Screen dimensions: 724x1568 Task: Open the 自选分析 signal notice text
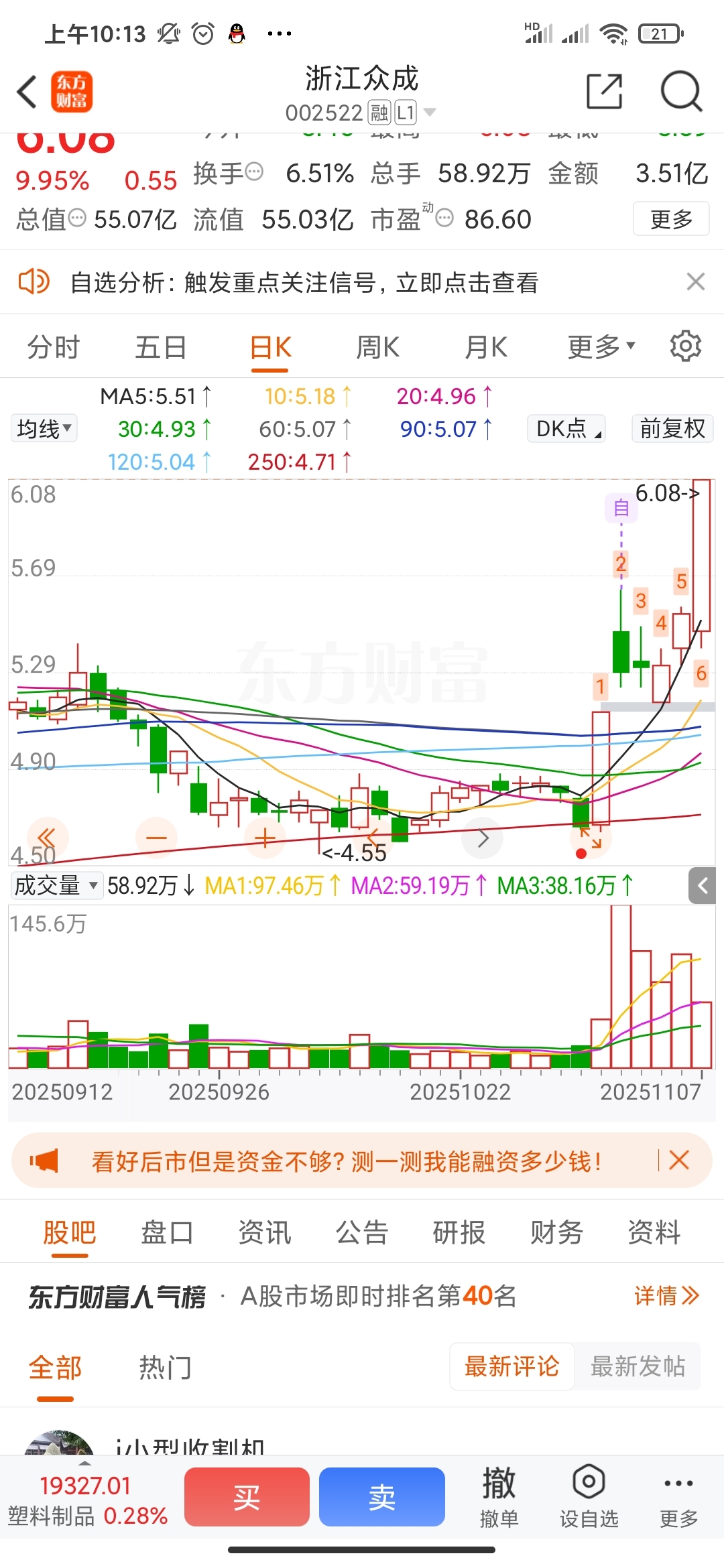tap(304, 282)
